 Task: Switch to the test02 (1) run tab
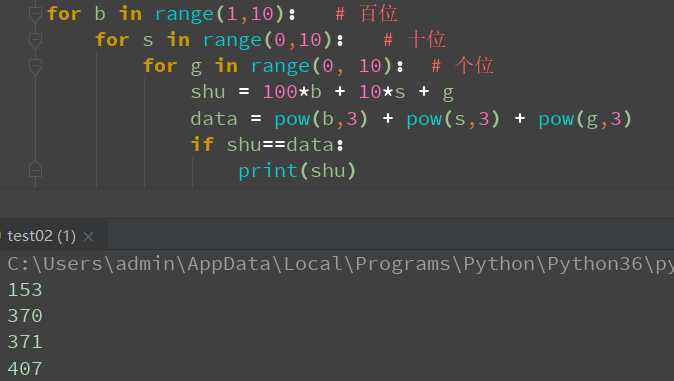pos(41,236)
